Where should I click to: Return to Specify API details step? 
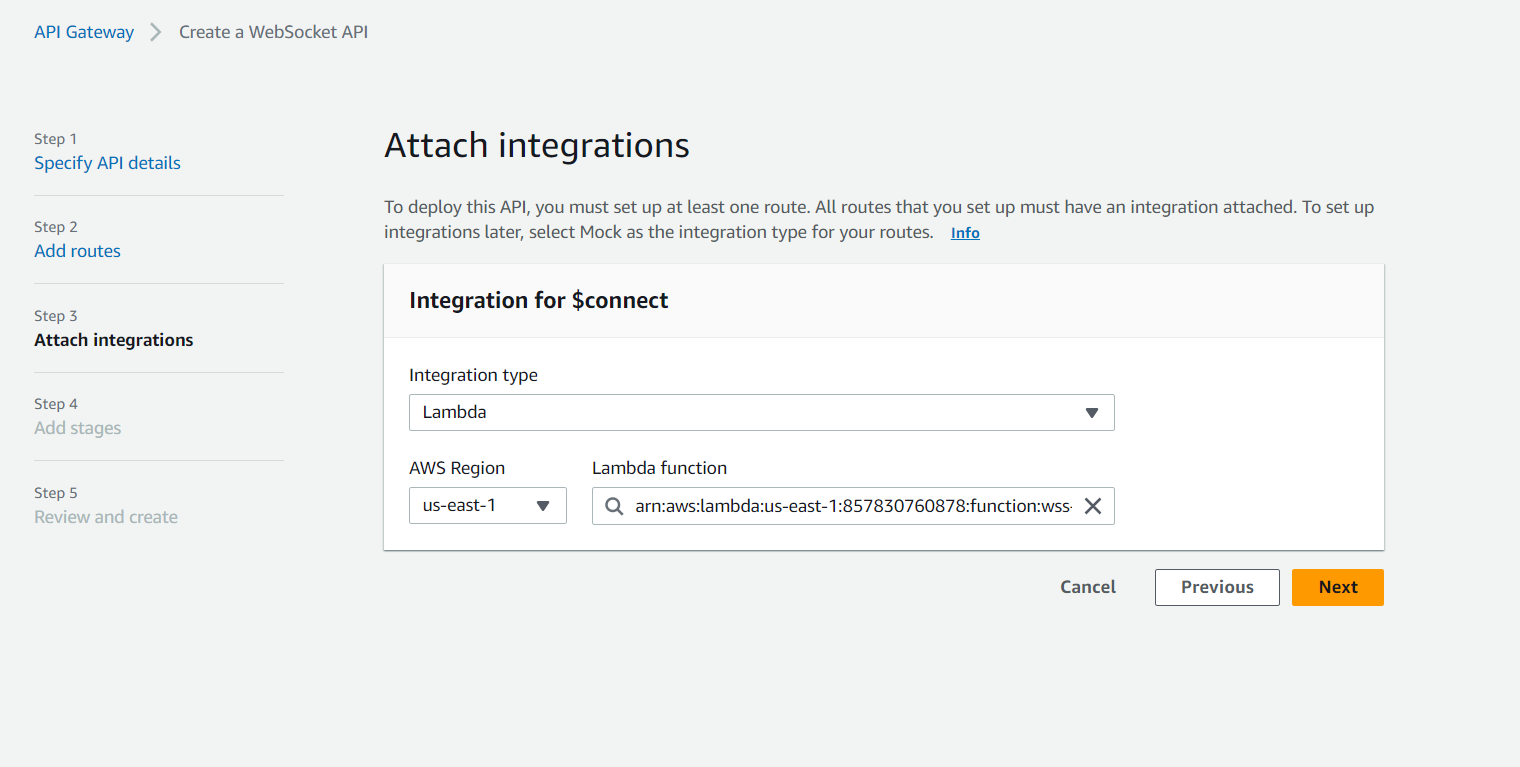click(107, 163)
